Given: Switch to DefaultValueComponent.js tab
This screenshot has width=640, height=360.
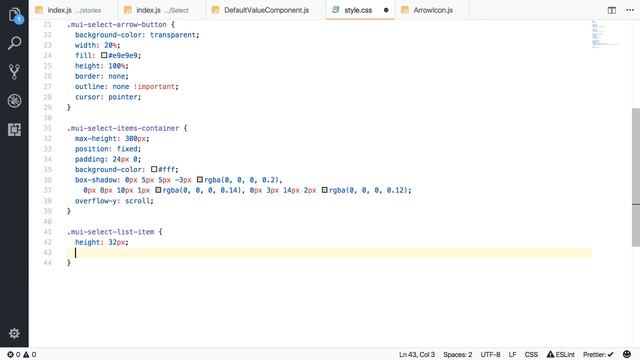Looking at the screenshot, I should coord(266,10).
